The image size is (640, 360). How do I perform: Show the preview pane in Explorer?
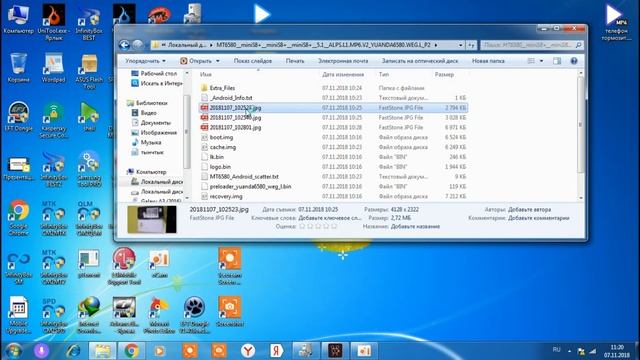tap(557, 61)
